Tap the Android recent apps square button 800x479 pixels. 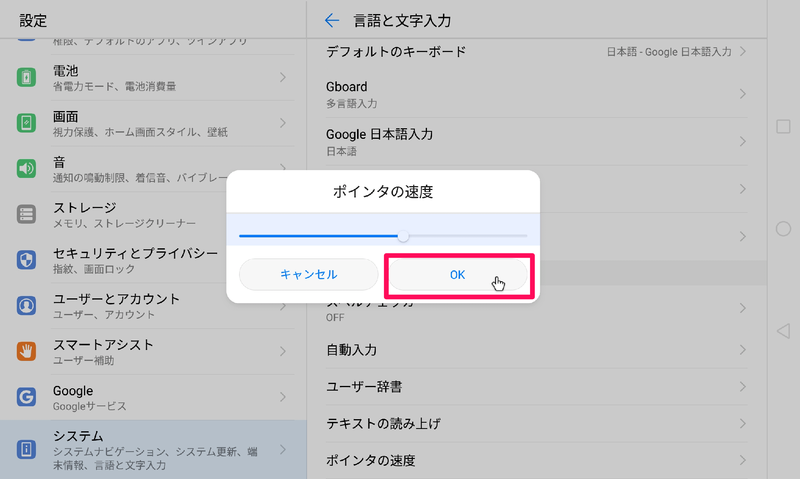tap(783, 127)
